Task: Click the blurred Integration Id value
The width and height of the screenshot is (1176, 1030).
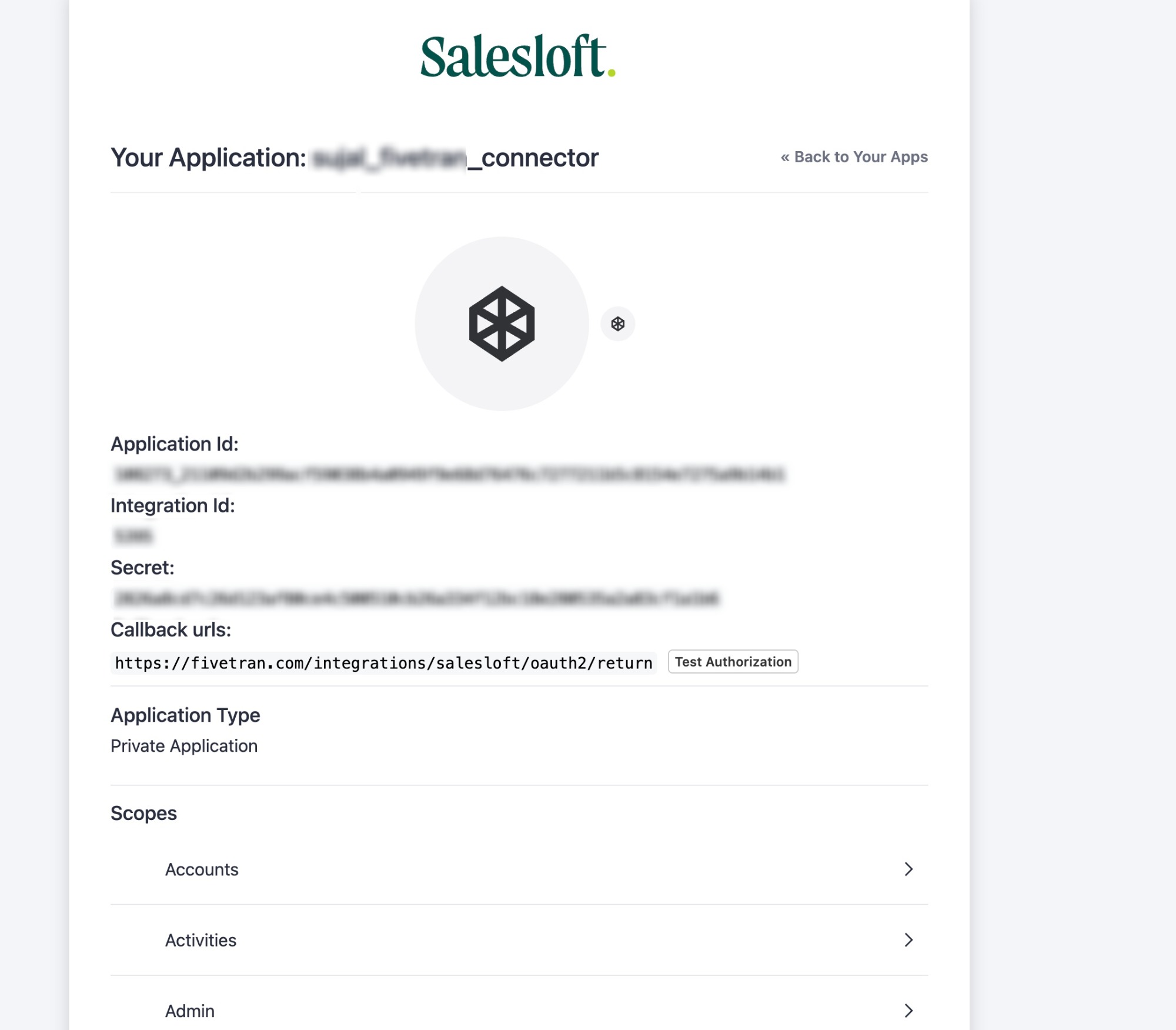Action: tap(133, 536)
